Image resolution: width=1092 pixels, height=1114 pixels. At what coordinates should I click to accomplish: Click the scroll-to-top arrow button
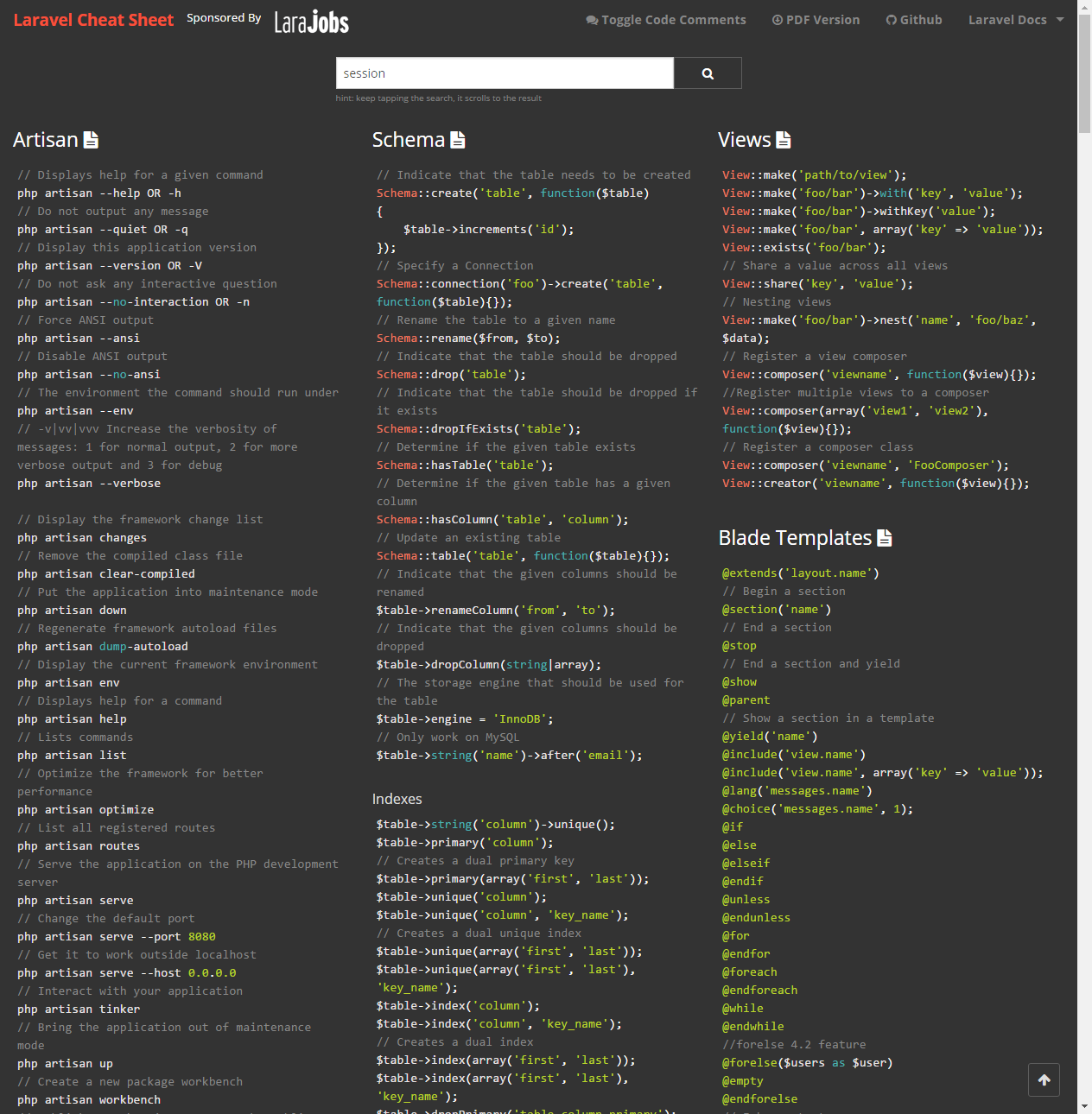click(x=1044, y=1079)
